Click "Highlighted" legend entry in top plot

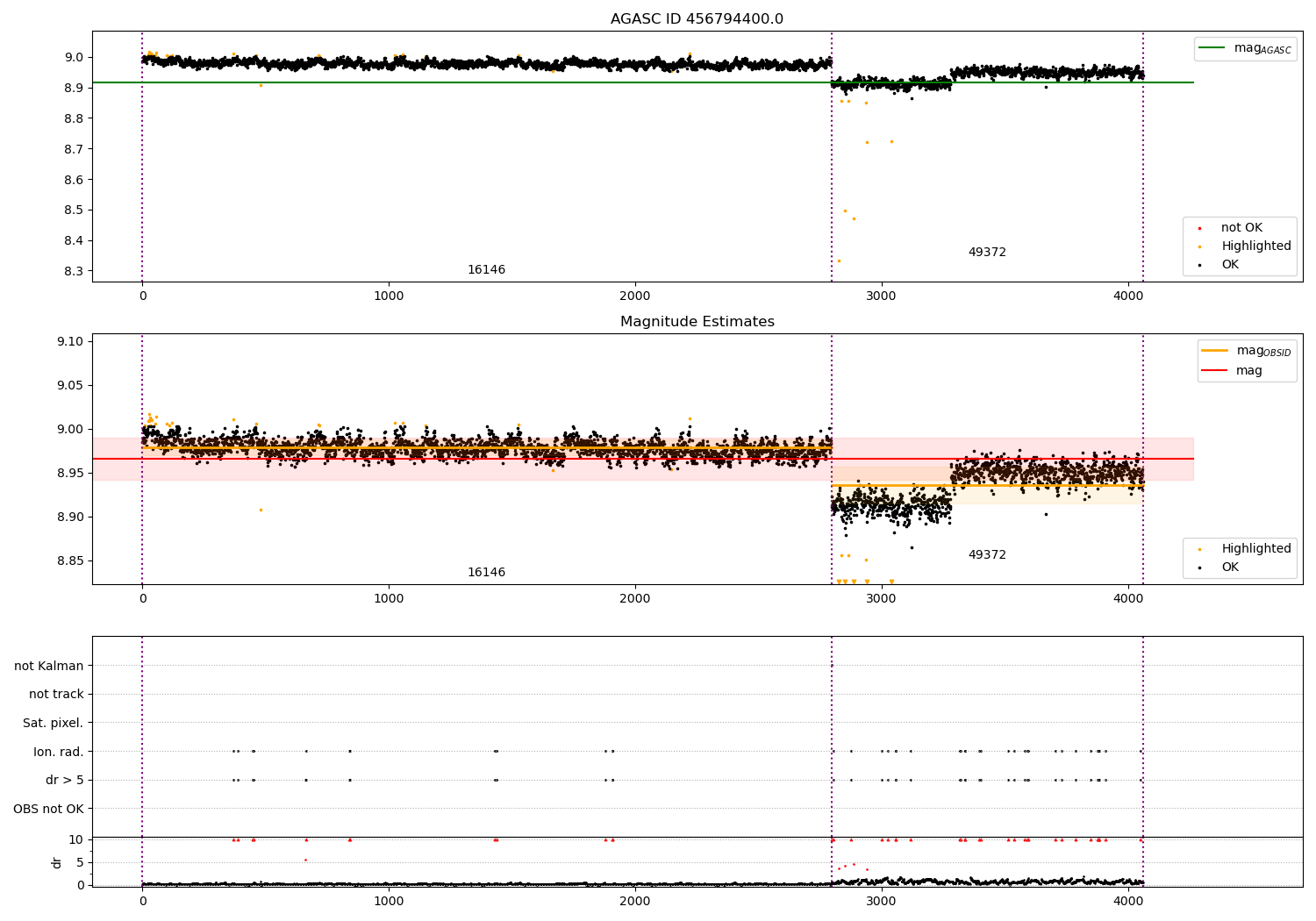tap(1245, 246)
